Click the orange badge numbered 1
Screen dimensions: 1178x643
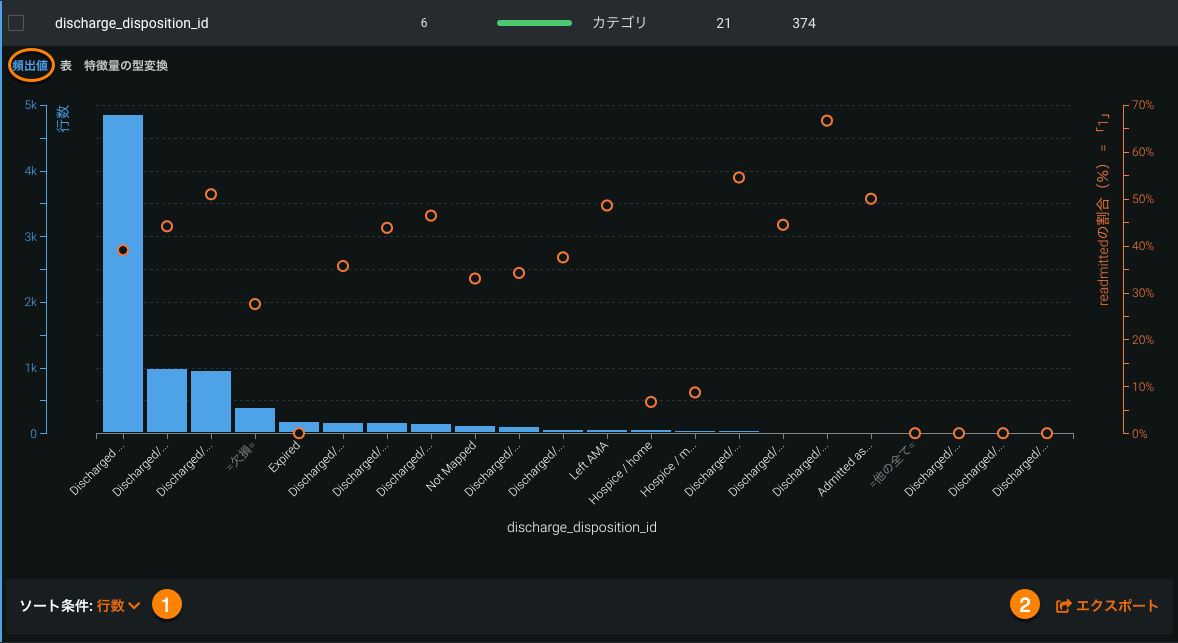166,604
